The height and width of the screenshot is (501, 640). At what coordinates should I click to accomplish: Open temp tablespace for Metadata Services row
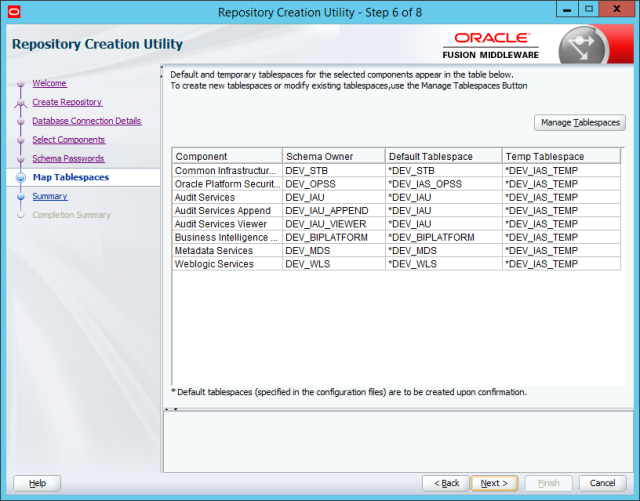point(561,251)
